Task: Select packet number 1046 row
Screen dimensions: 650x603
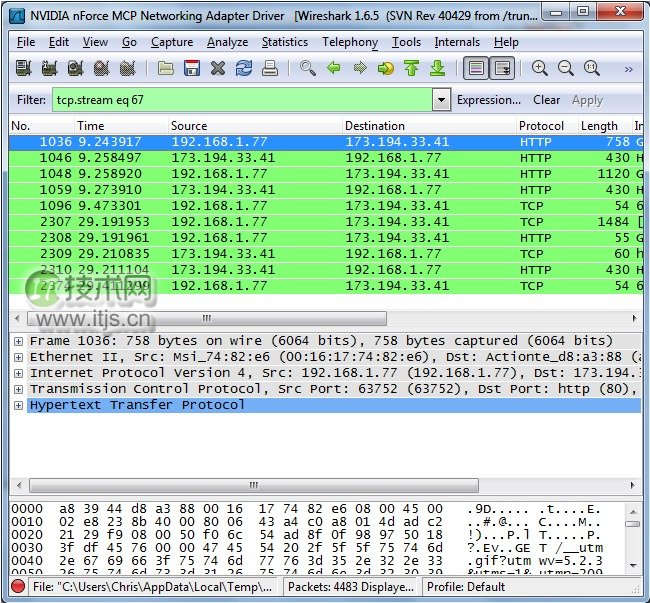Action: click(x=326, y=158)
